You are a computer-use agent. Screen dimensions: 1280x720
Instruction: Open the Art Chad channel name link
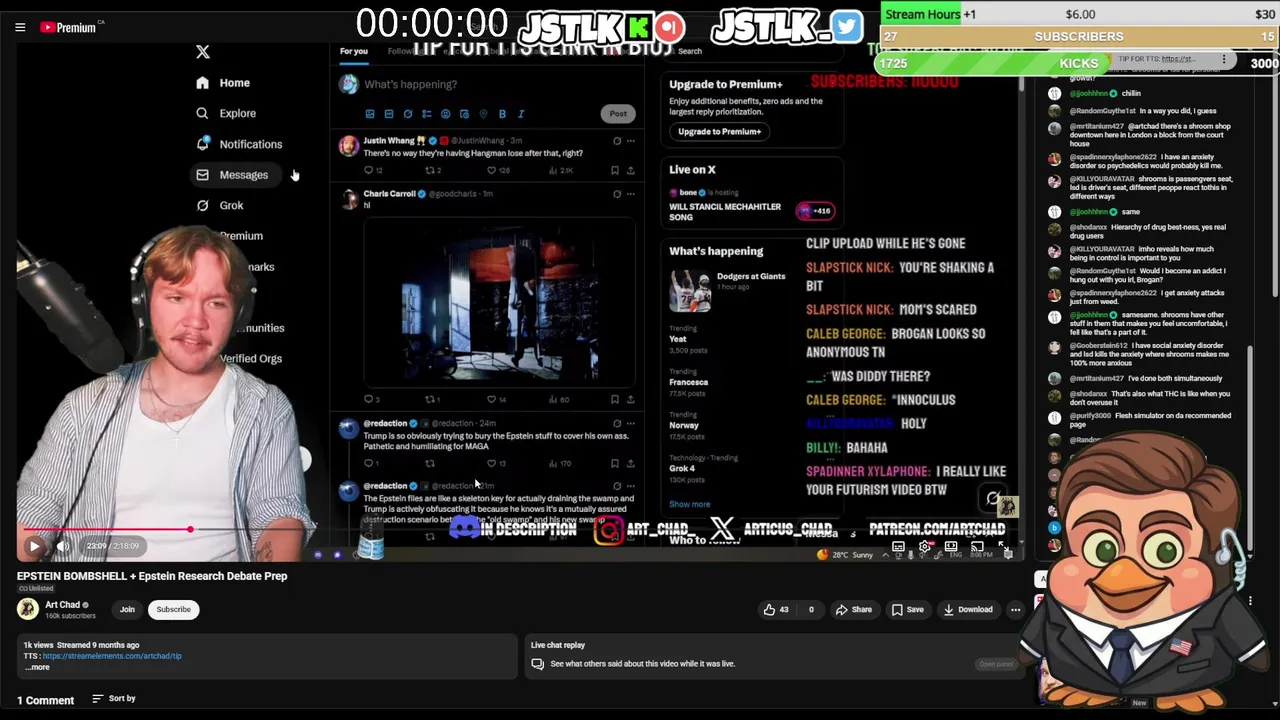click(x=62, y=604)
